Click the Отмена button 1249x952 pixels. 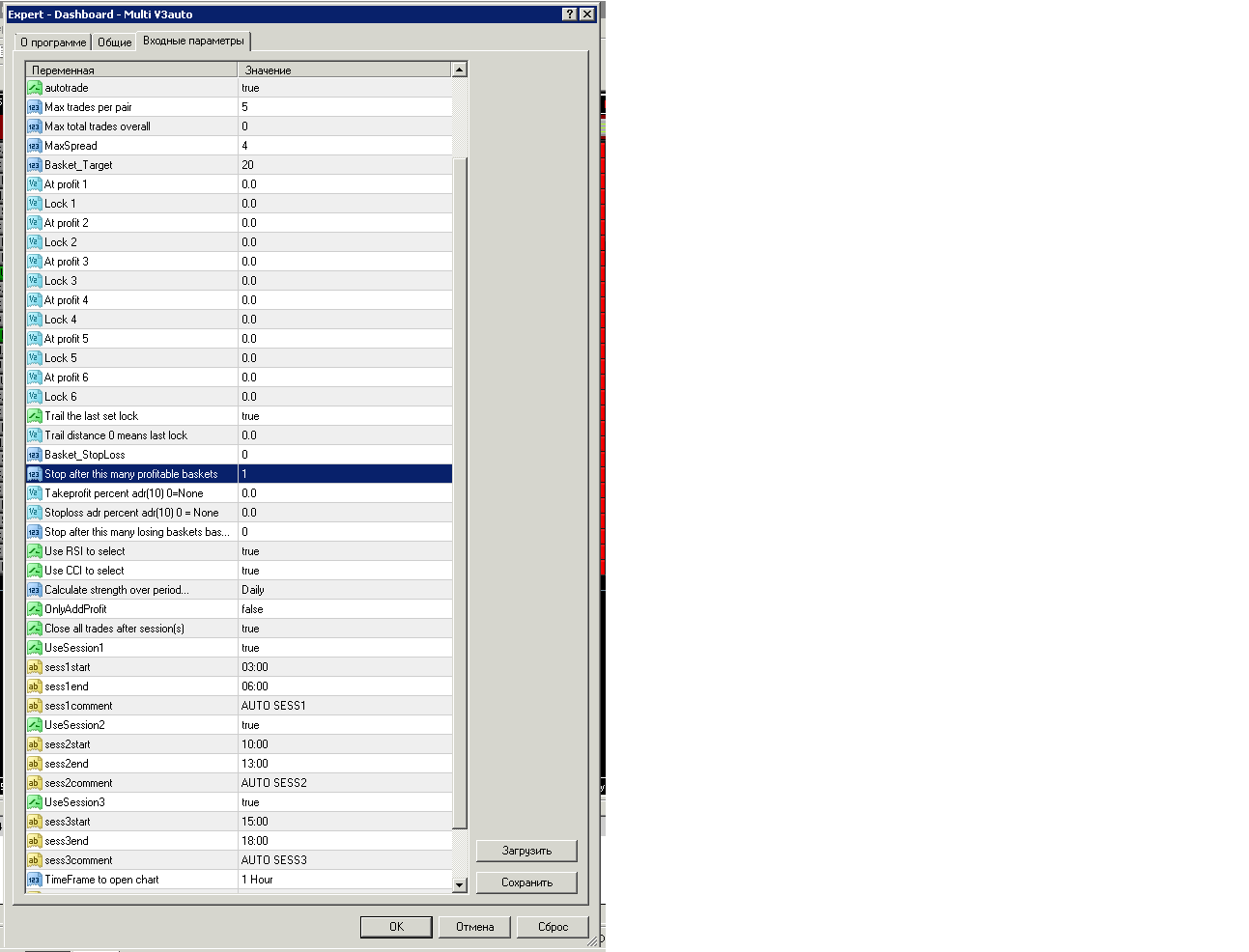474,927
